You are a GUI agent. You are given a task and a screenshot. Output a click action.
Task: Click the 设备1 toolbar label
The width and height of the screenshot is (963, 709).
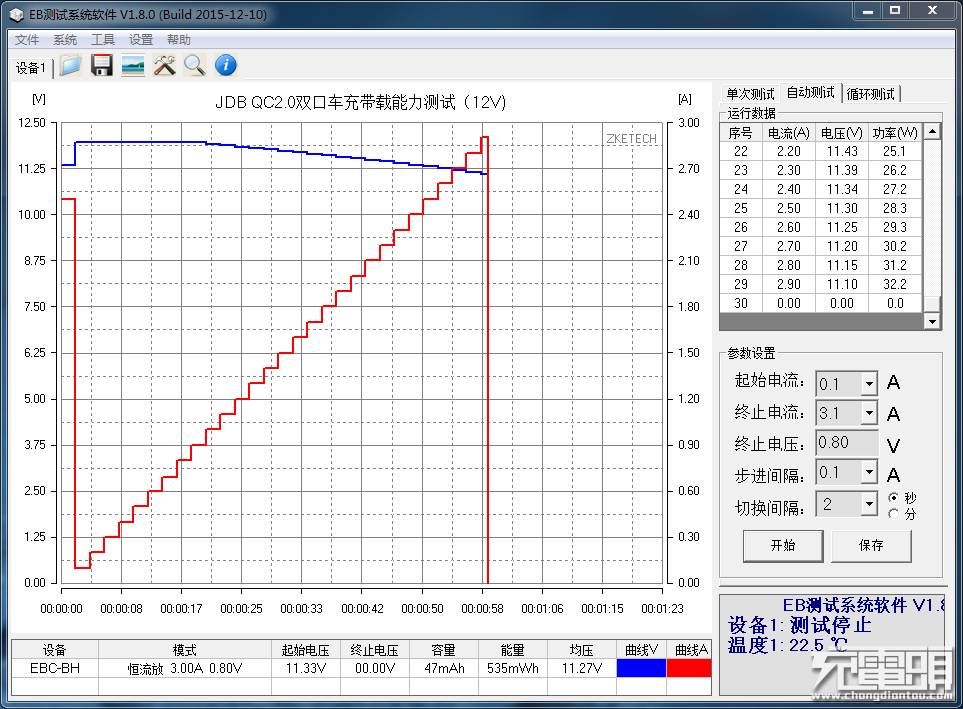31,68
